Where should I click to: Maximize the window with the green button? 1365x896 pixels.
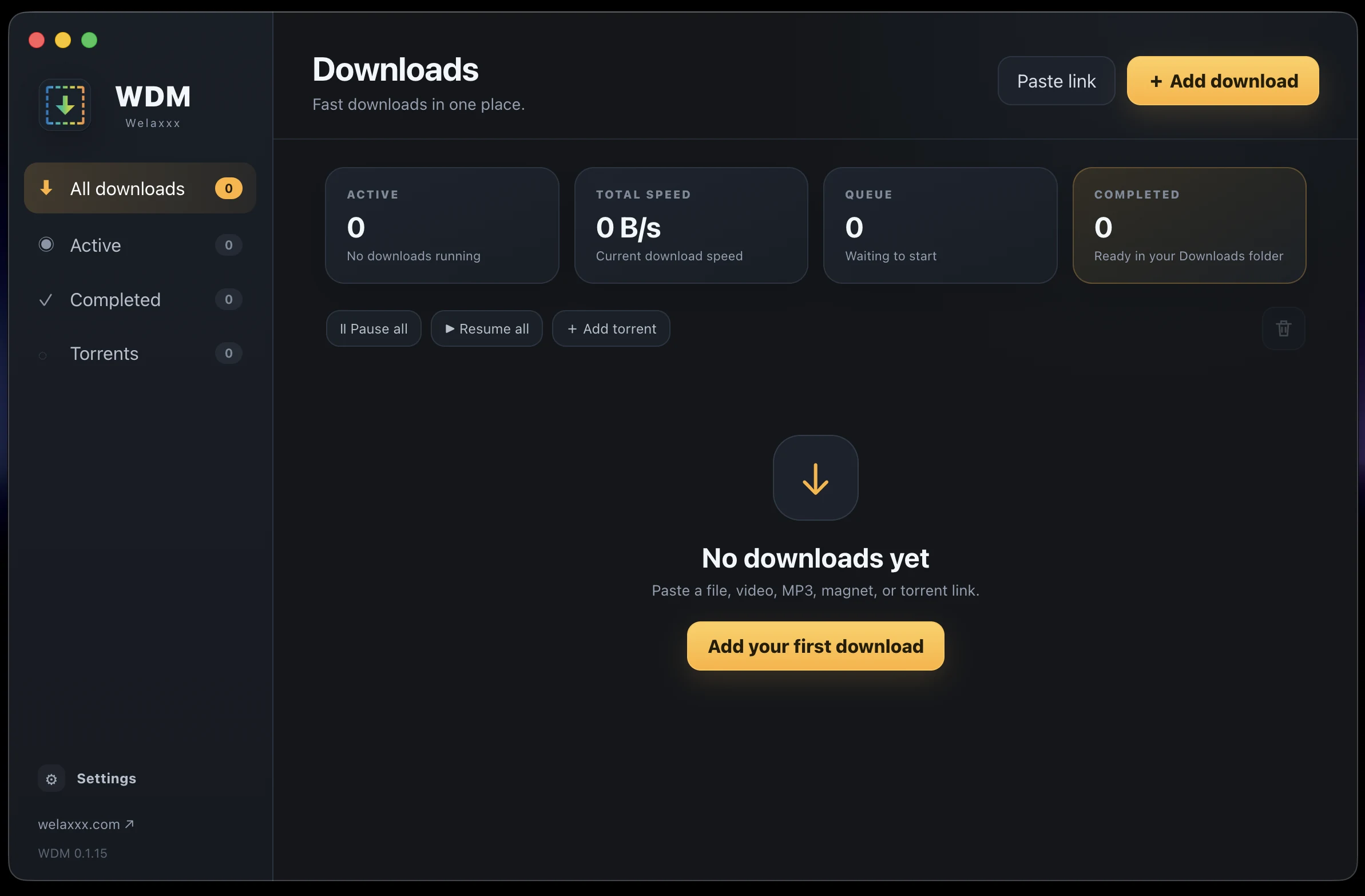click(89, 40)
